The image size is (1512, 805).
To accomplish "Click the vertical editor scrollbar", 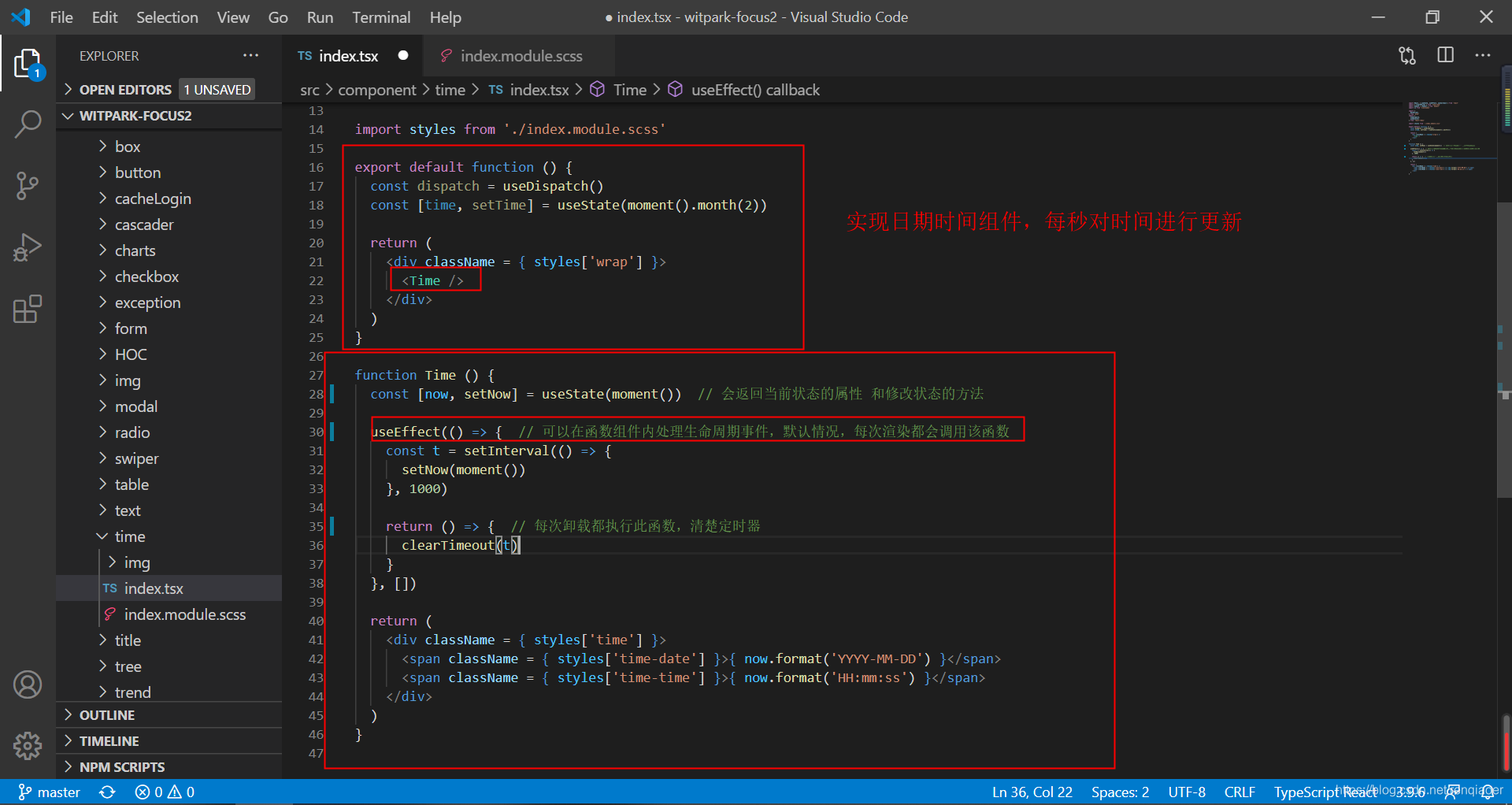I will click(1504, 351).
